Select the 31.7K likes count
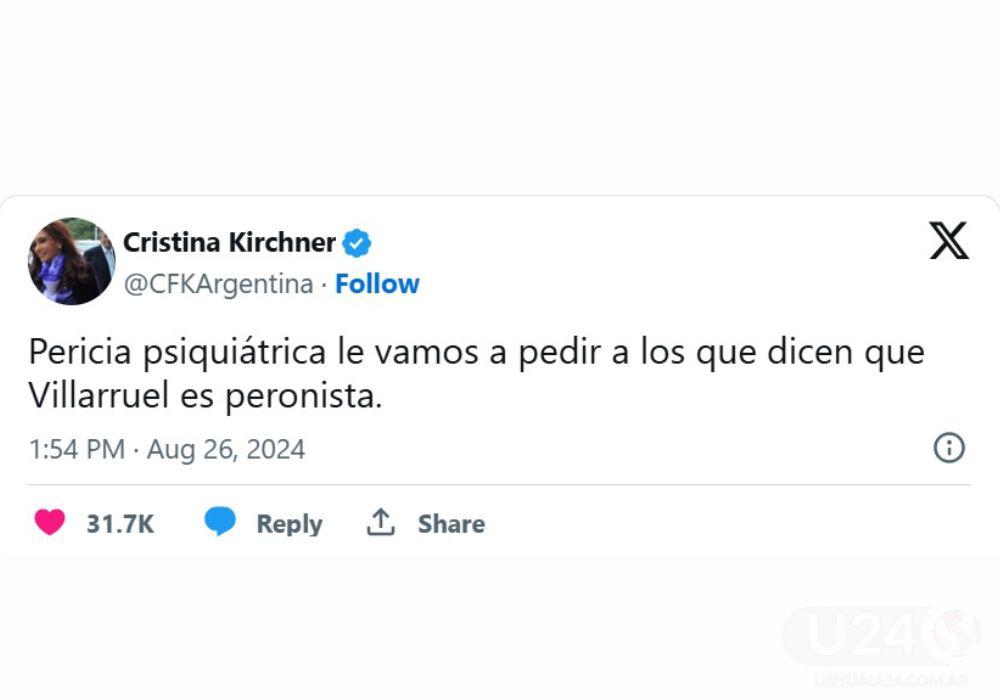 pyautogui.click(x=119, y=522)
